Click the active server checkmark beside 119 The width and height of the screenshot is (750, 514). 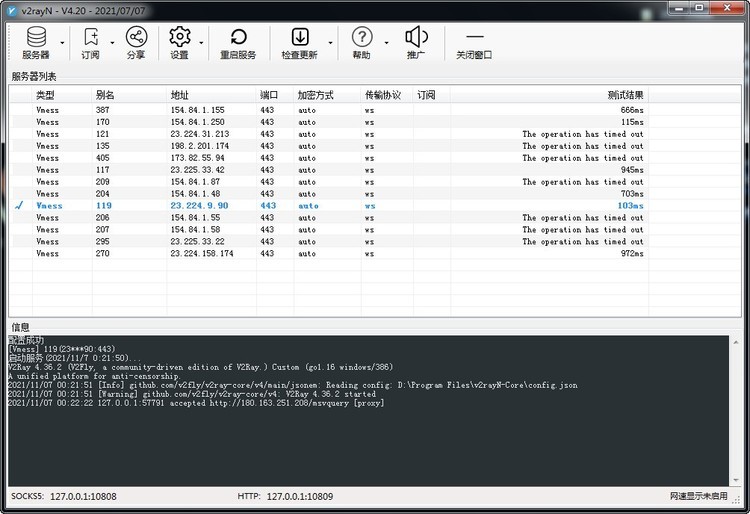coord(19,206)
